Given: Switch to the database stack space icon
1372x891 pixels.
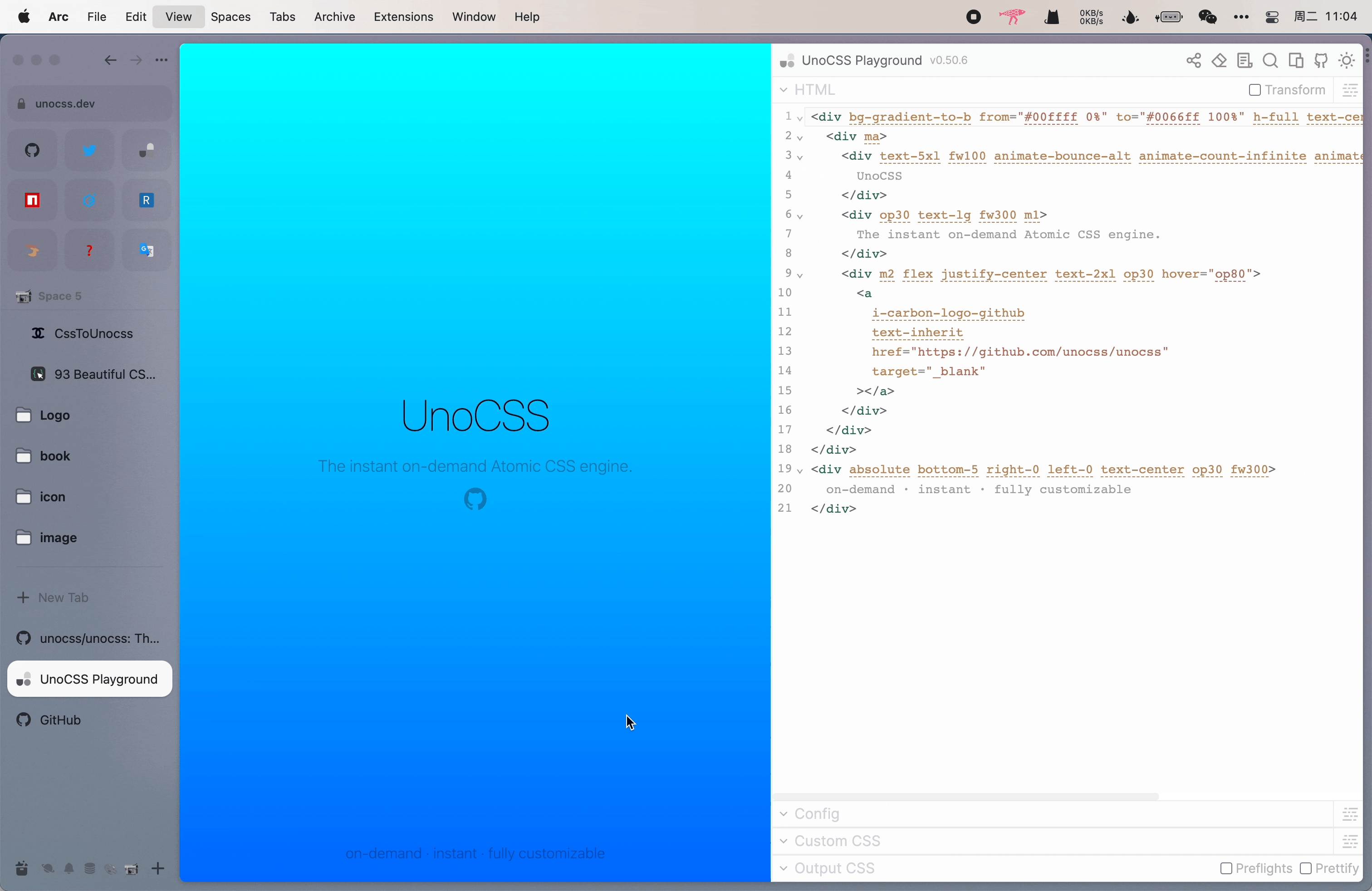Looking at the screenshot, I should point(89,868).
